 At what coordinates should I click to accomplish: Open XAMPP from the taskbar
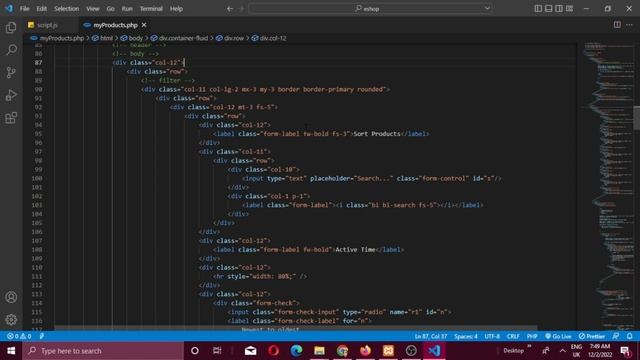tap(388, 351)
